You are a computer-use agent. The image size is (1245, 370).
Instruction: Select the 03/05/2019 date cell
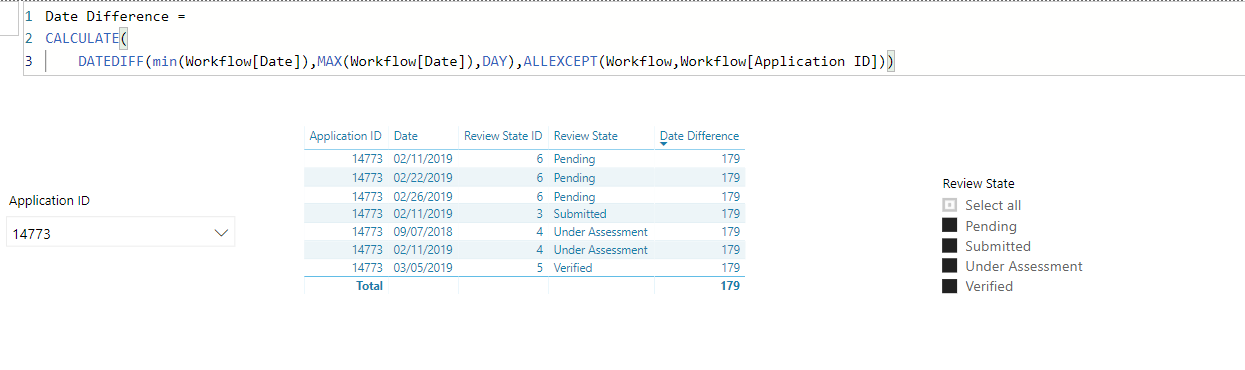pyautogui.click(x=423, y=268)
